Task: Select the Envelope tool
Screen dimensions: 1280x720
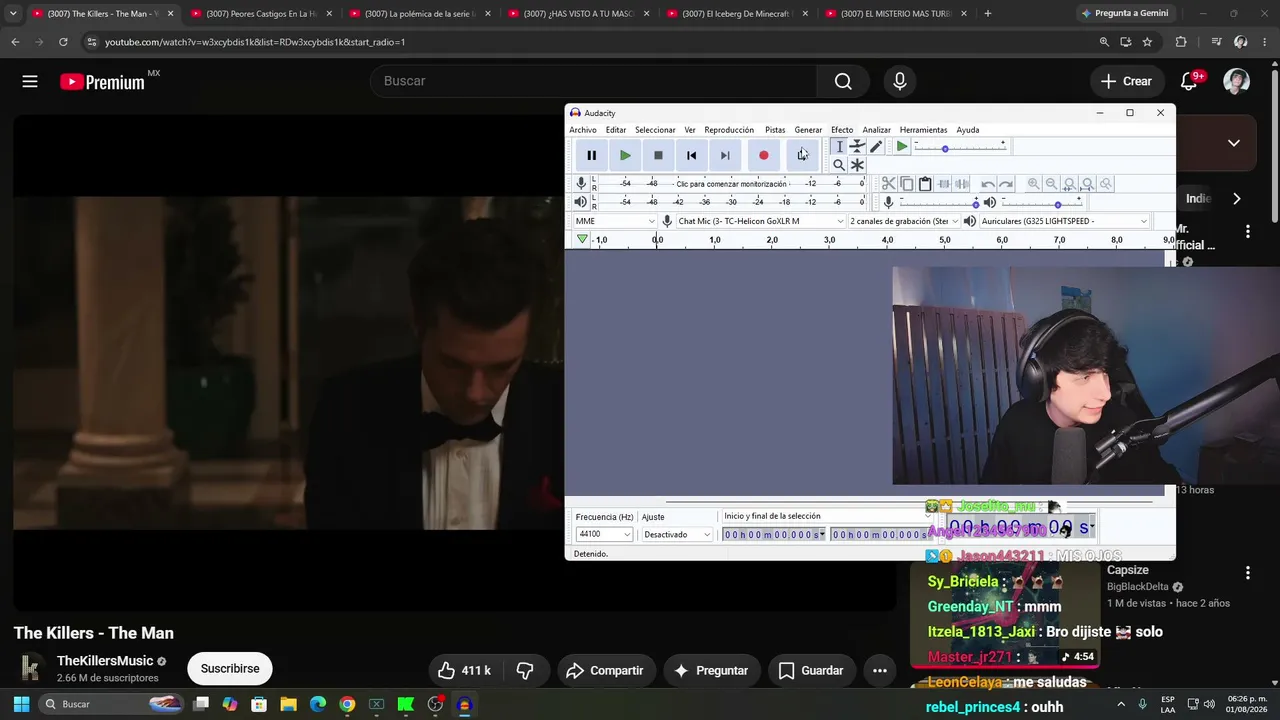Action: tap(857, 147)
